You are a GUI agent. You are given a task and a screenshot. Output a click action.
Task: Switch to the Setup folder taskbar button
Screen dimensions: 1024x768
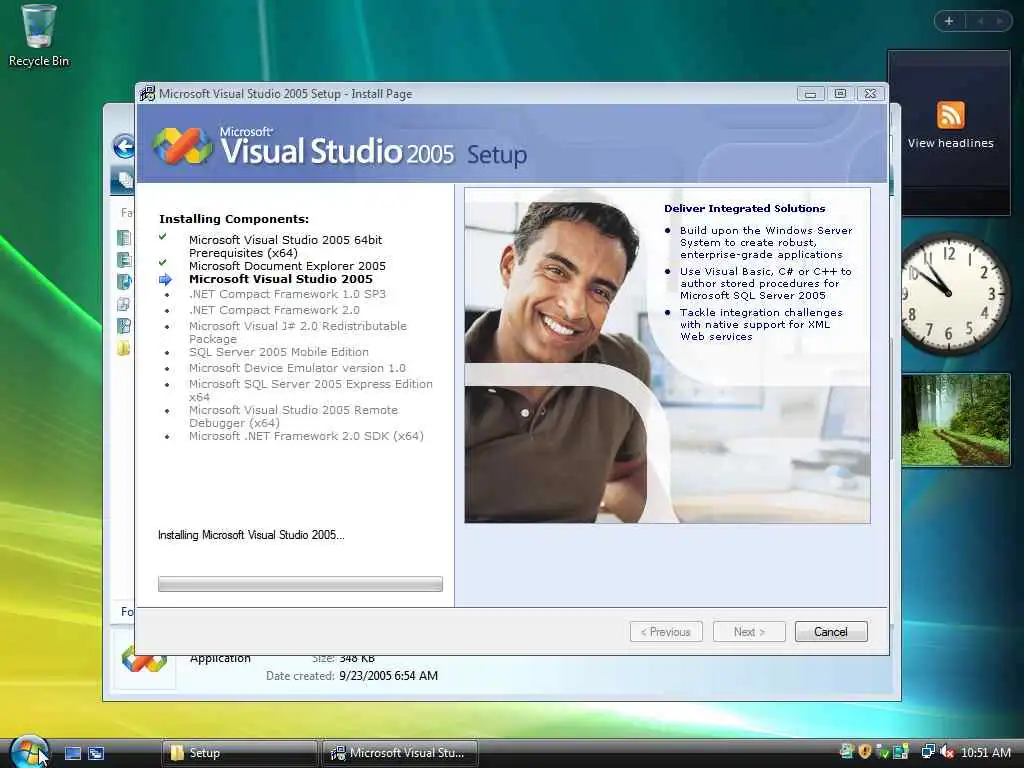(x=240, y=753)
